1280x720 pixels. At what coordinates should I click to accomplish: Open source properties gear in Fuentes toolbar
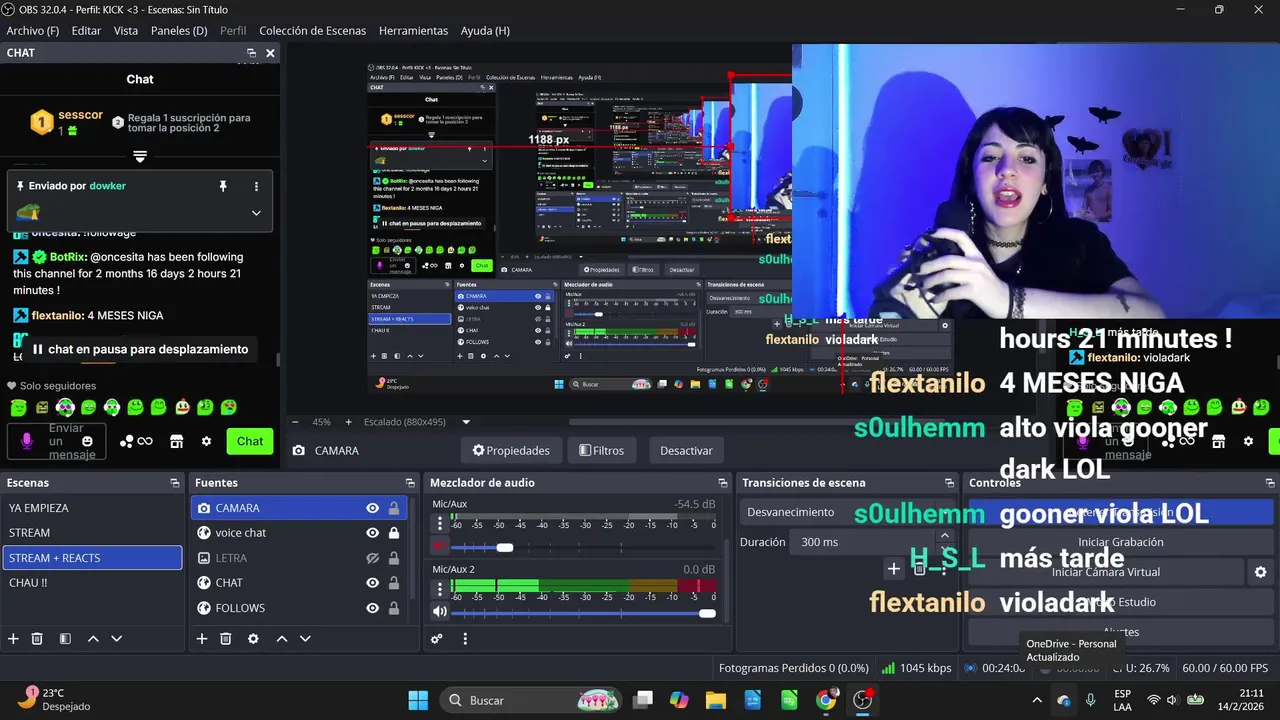253,639
